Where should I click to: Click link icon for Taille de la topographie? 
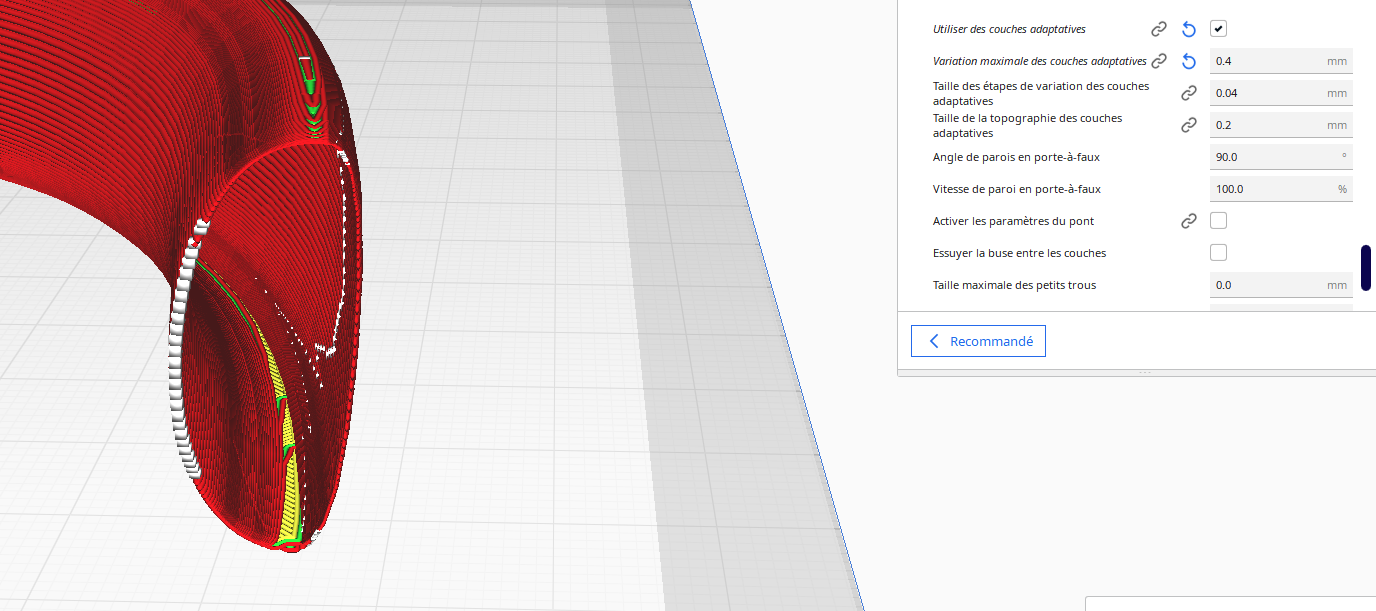1189,125
